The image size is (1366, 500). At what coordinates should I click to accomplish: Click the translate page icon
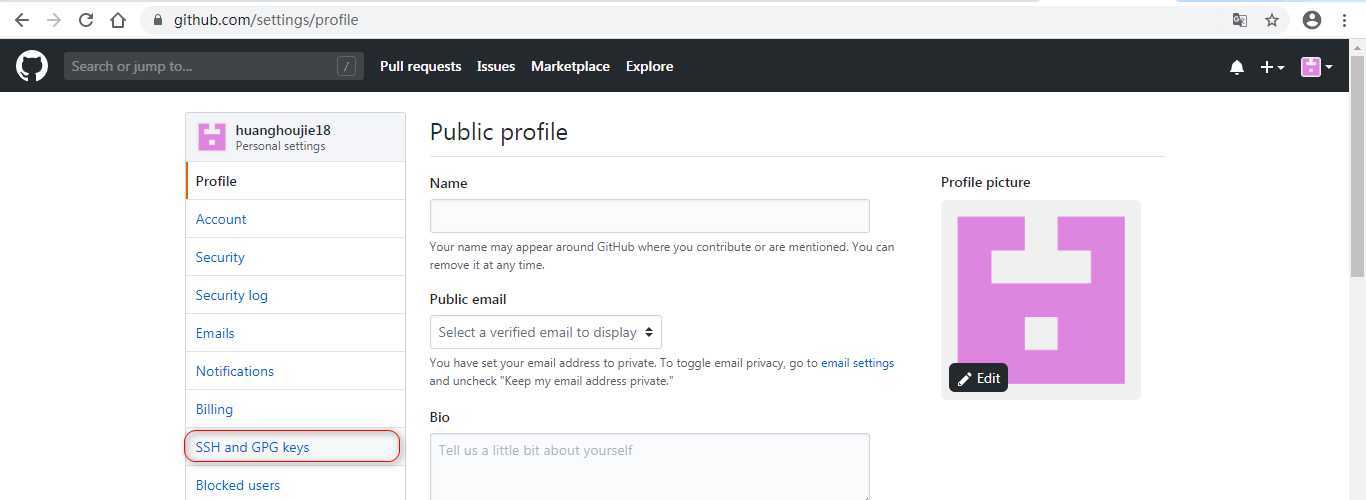(x=1240, y=20)
